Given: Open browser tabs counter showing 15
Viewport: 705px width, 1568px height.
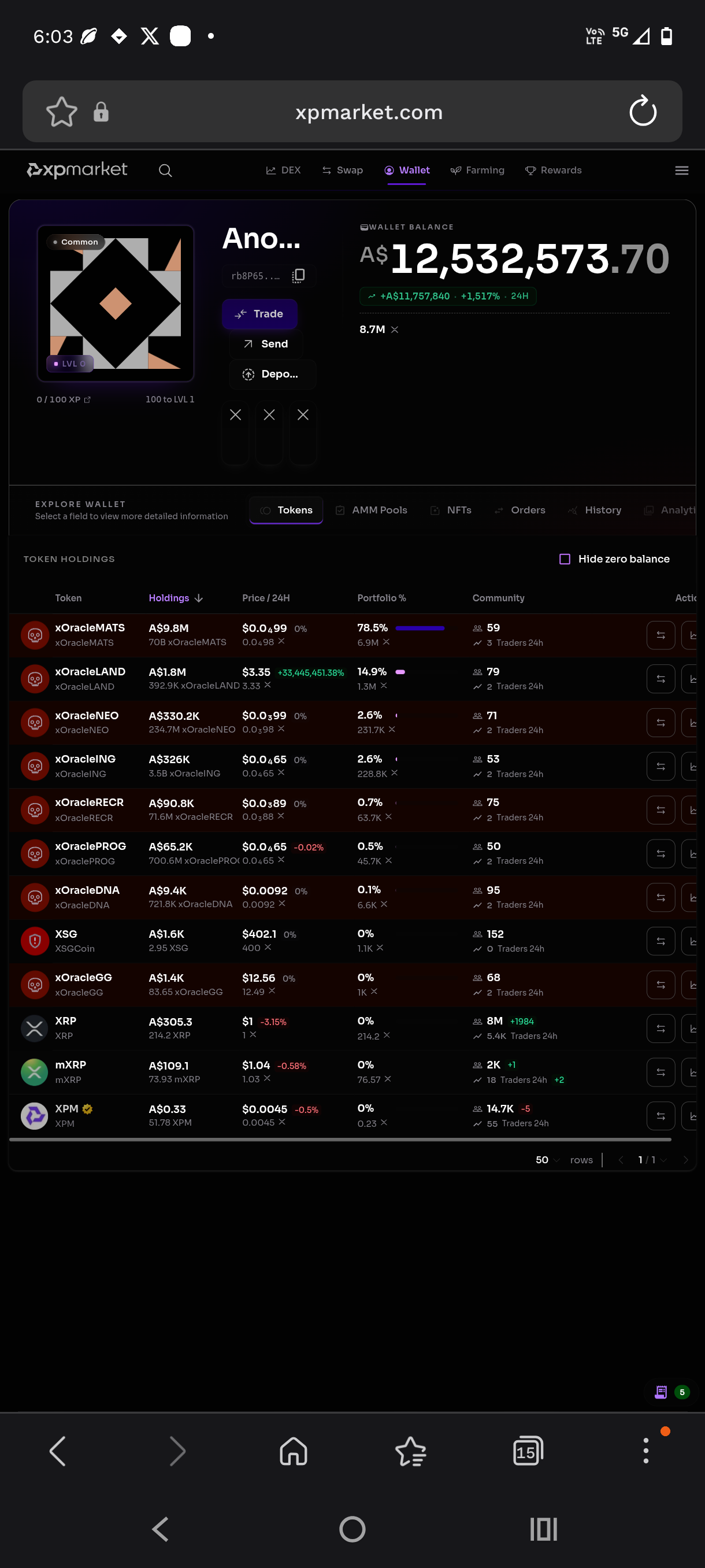Looking at the screenshot, I should 528,1451.
